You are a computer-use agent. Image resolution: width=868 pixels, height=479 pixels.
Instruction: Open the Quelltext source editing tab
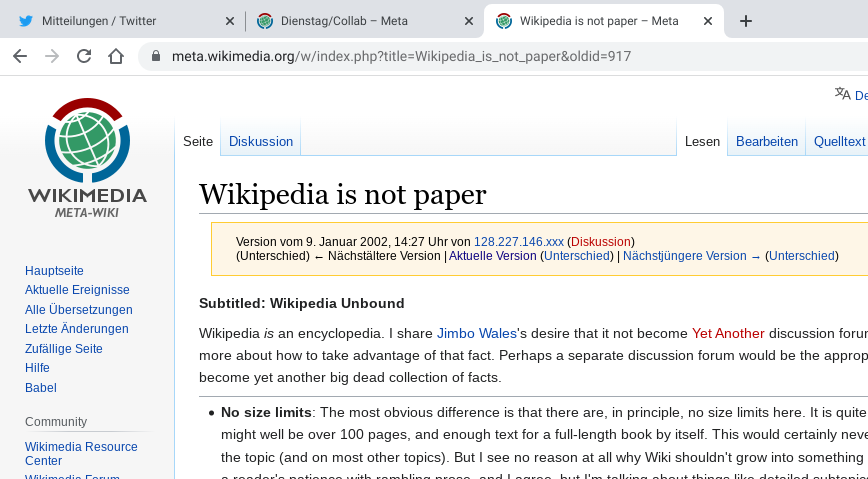click(839, 141)
